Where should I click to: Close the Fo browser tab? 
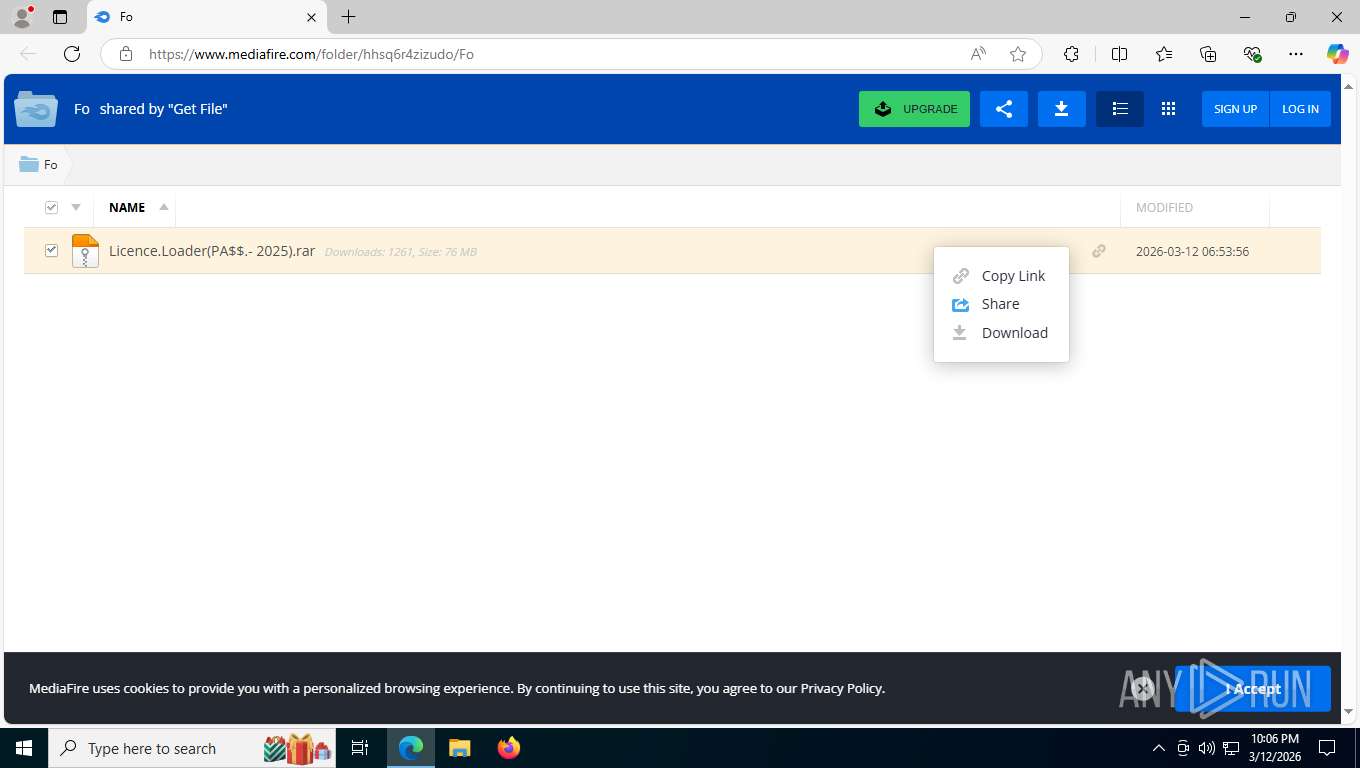311,17
